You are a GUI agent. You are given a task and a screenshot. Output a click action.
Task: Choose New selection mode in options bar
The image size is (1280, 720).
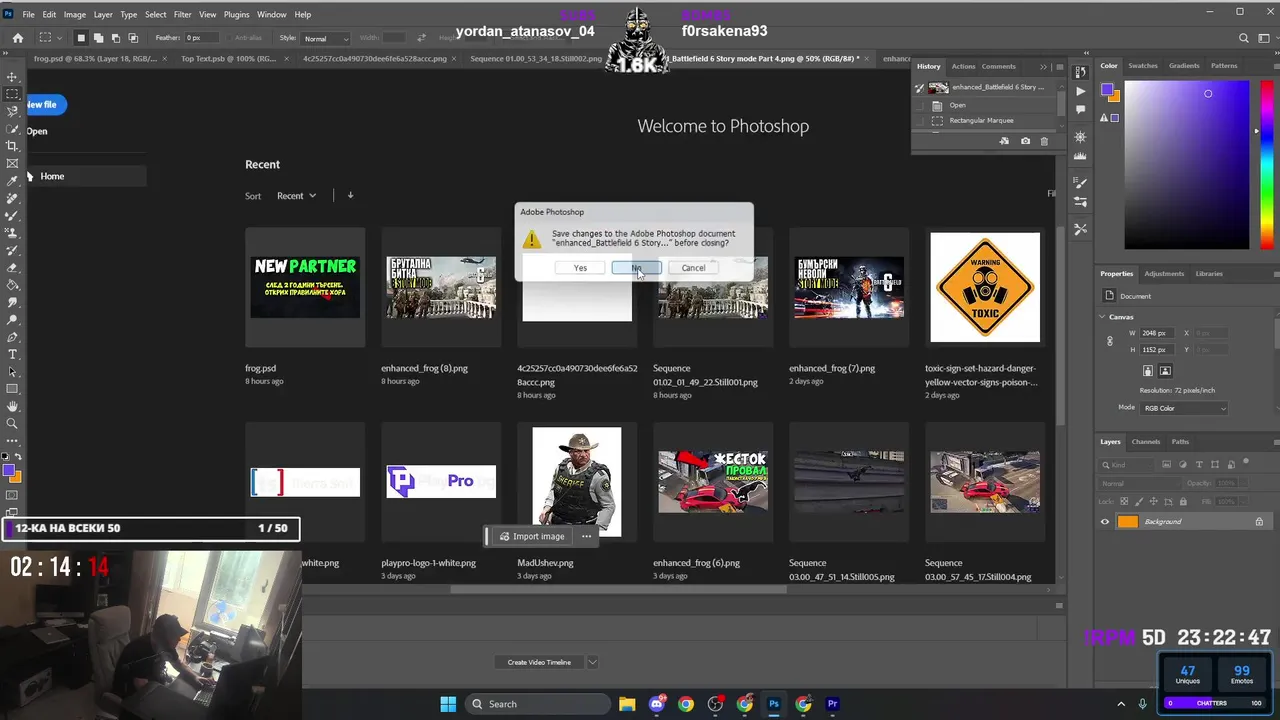pyautogui.click(x=82, y=38)
